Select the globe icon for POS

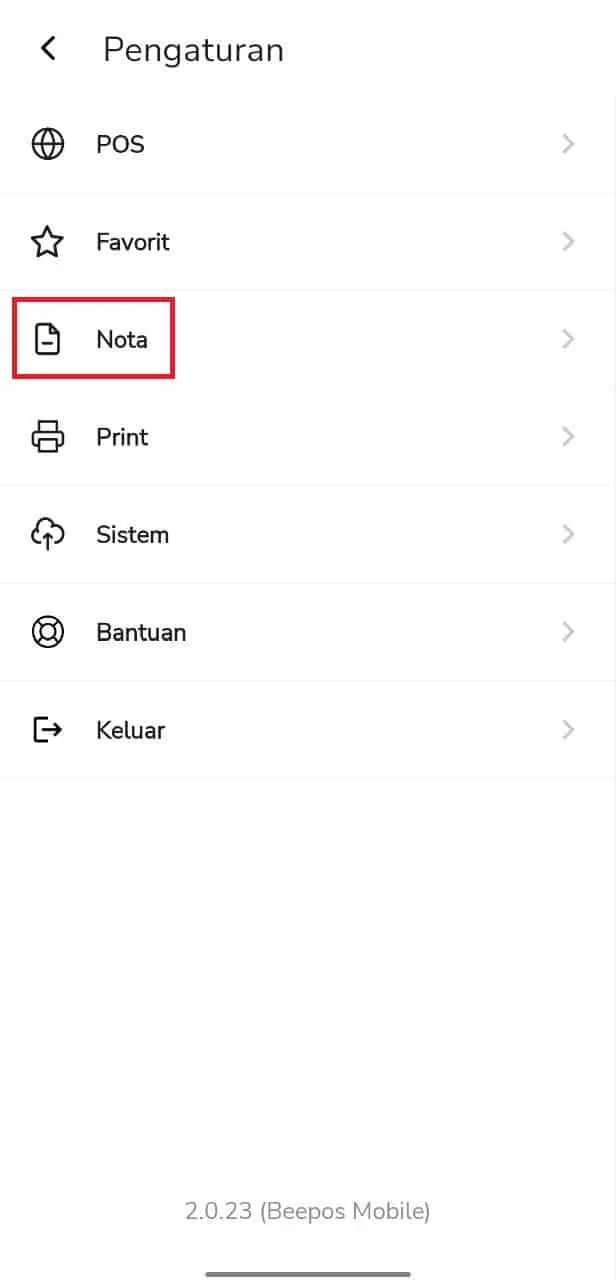(47, 144)
